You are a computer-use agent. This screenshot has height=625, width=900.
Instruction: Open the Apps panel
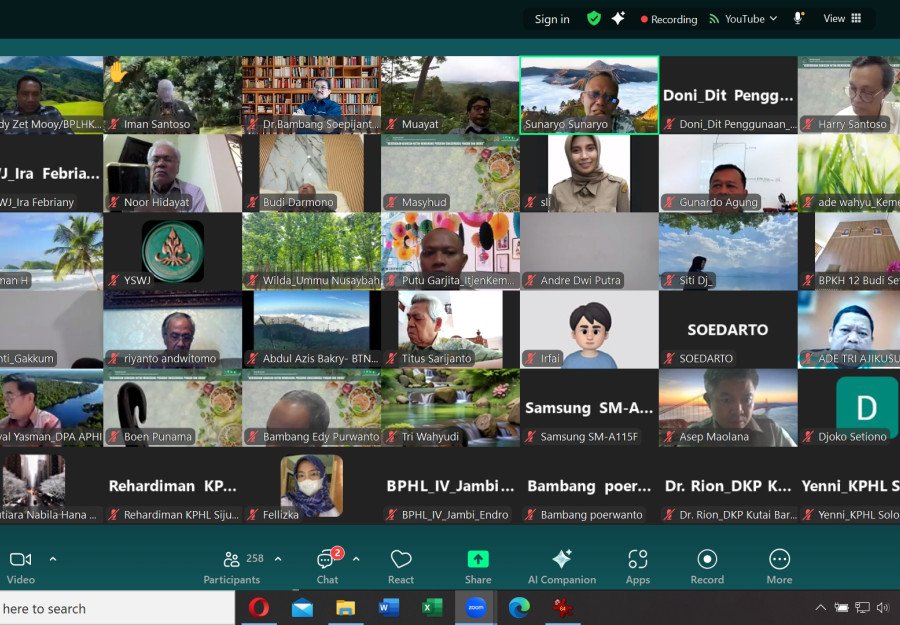pos(638,565)
